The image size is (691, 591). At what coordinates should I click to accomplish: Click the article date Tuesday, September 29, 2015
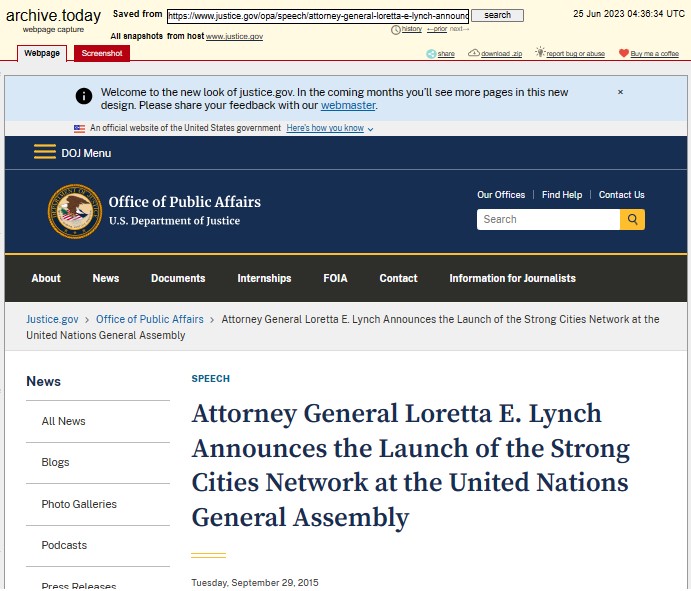[255, 583]
